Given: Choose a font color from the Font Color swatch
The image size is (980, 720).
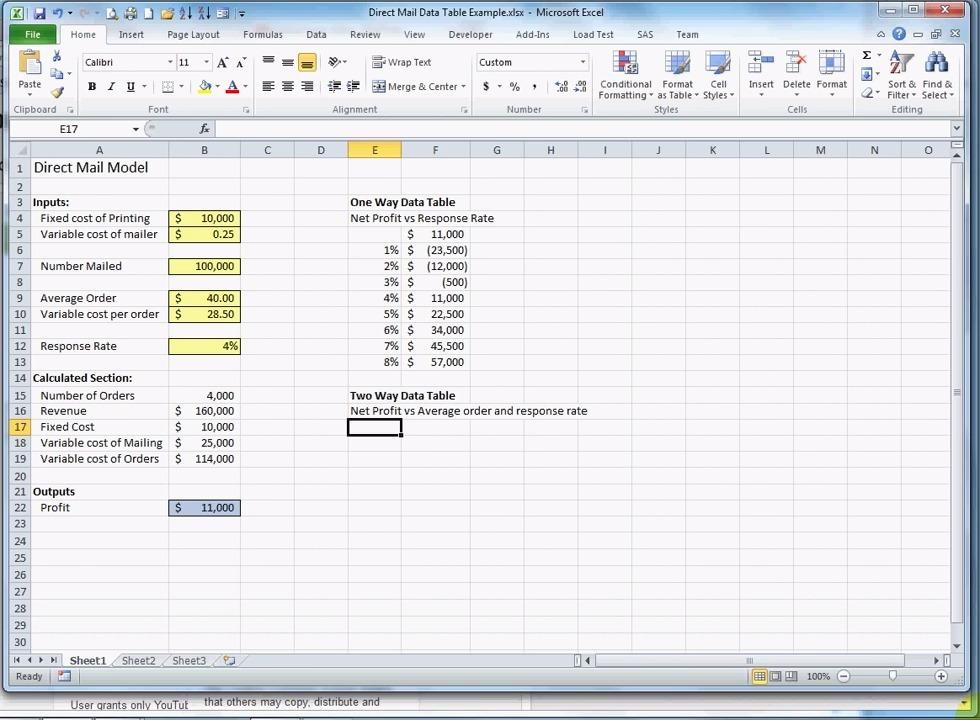Looking at the screenshot, I should (x=233, y=86).
